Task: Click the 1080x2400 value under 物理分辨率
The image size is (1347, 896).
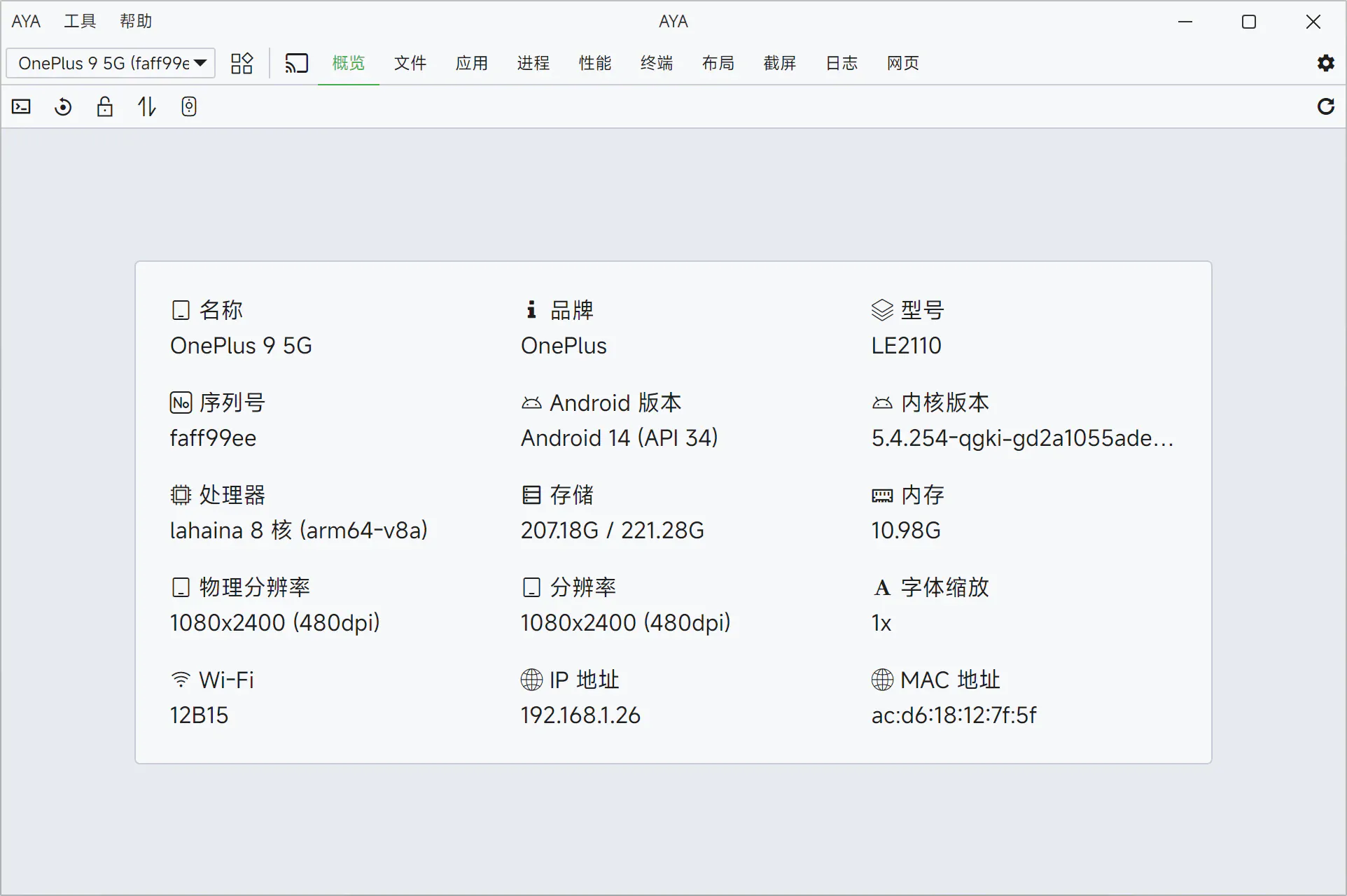Action: click(274, 623)
